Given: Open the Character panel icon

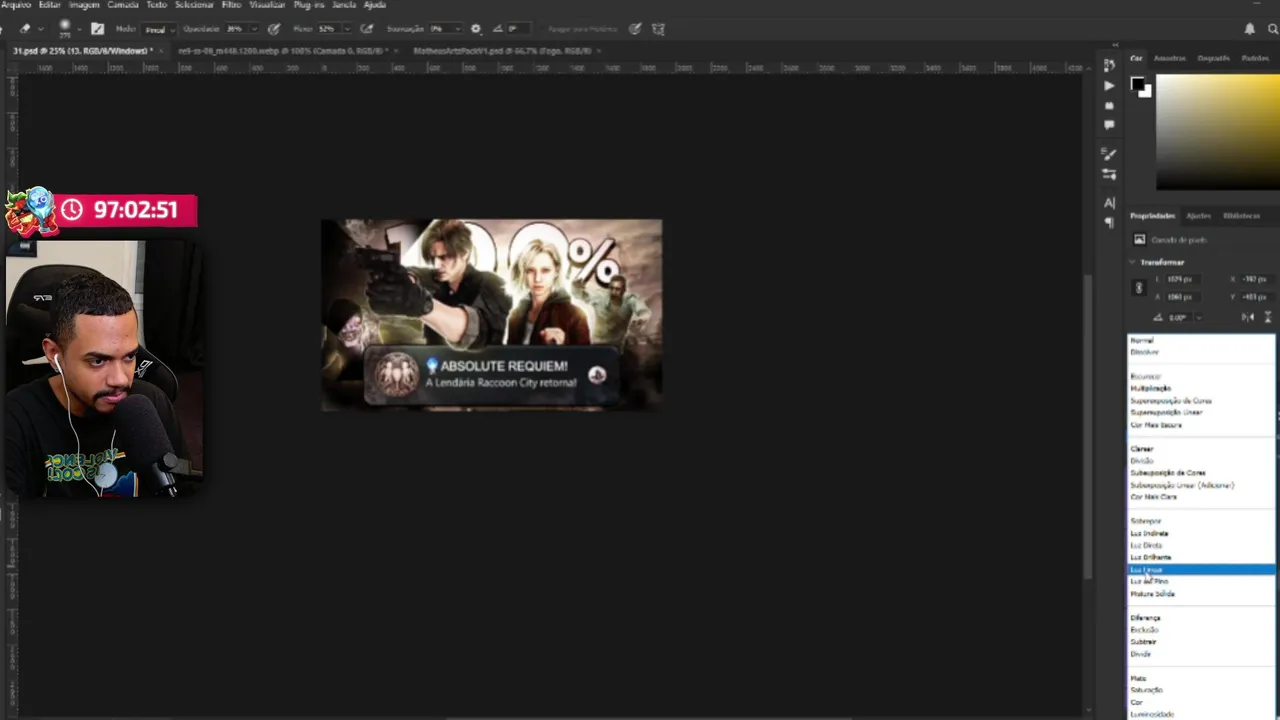Looking at the screenshot, I should pos(1109,203).
